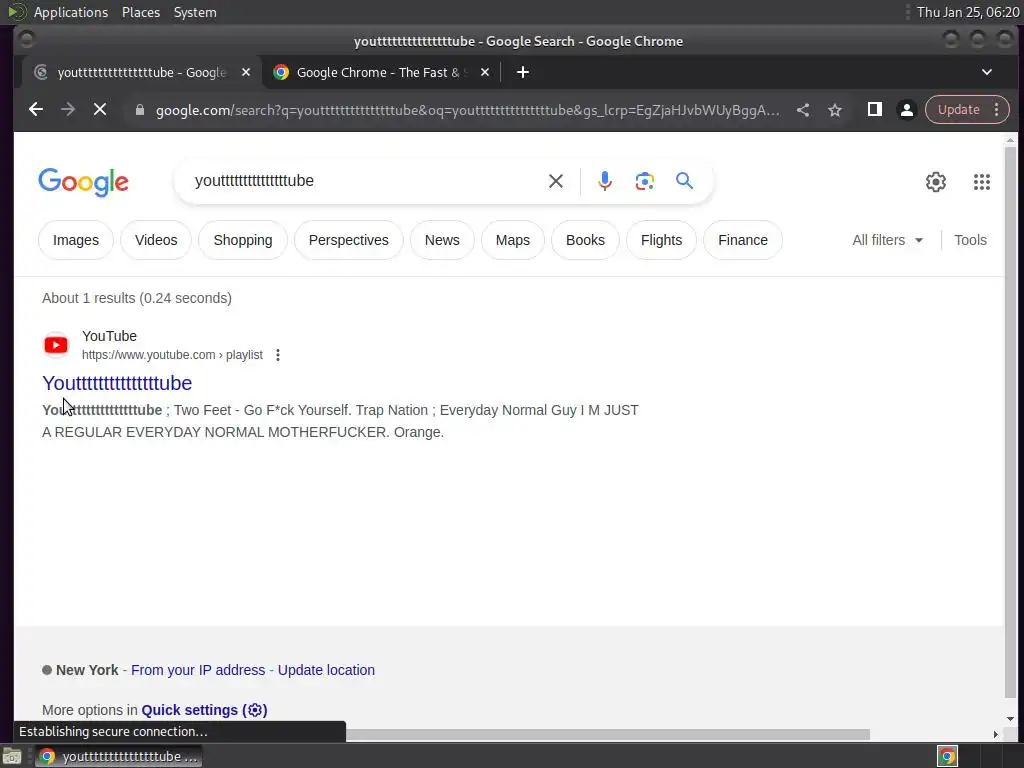Image resolution: width=1024 pixels, height=768 pixels.
Task: Click the address bar URL
Action: pyautogui.click(x=467, y=110)
